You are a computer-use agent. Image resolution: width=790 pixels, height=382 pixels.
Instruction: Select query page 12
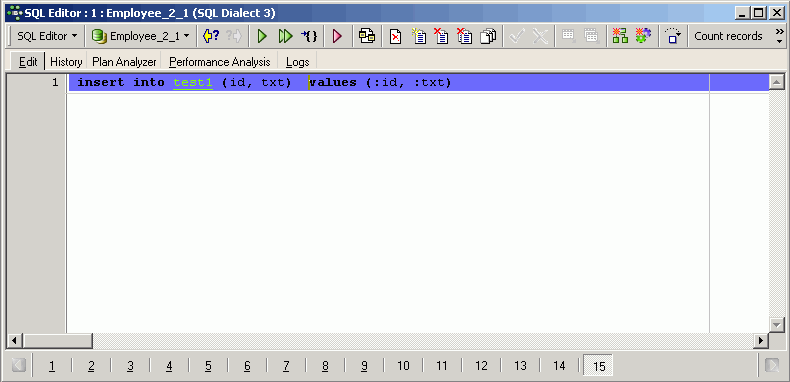point(481,366)
